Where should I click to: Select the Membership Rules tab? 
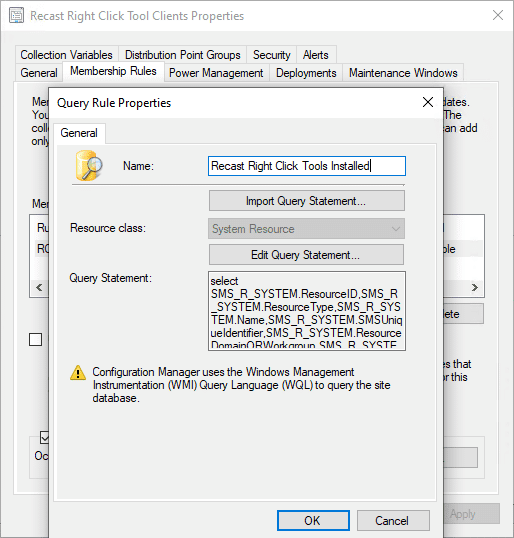tap(113, 71)
